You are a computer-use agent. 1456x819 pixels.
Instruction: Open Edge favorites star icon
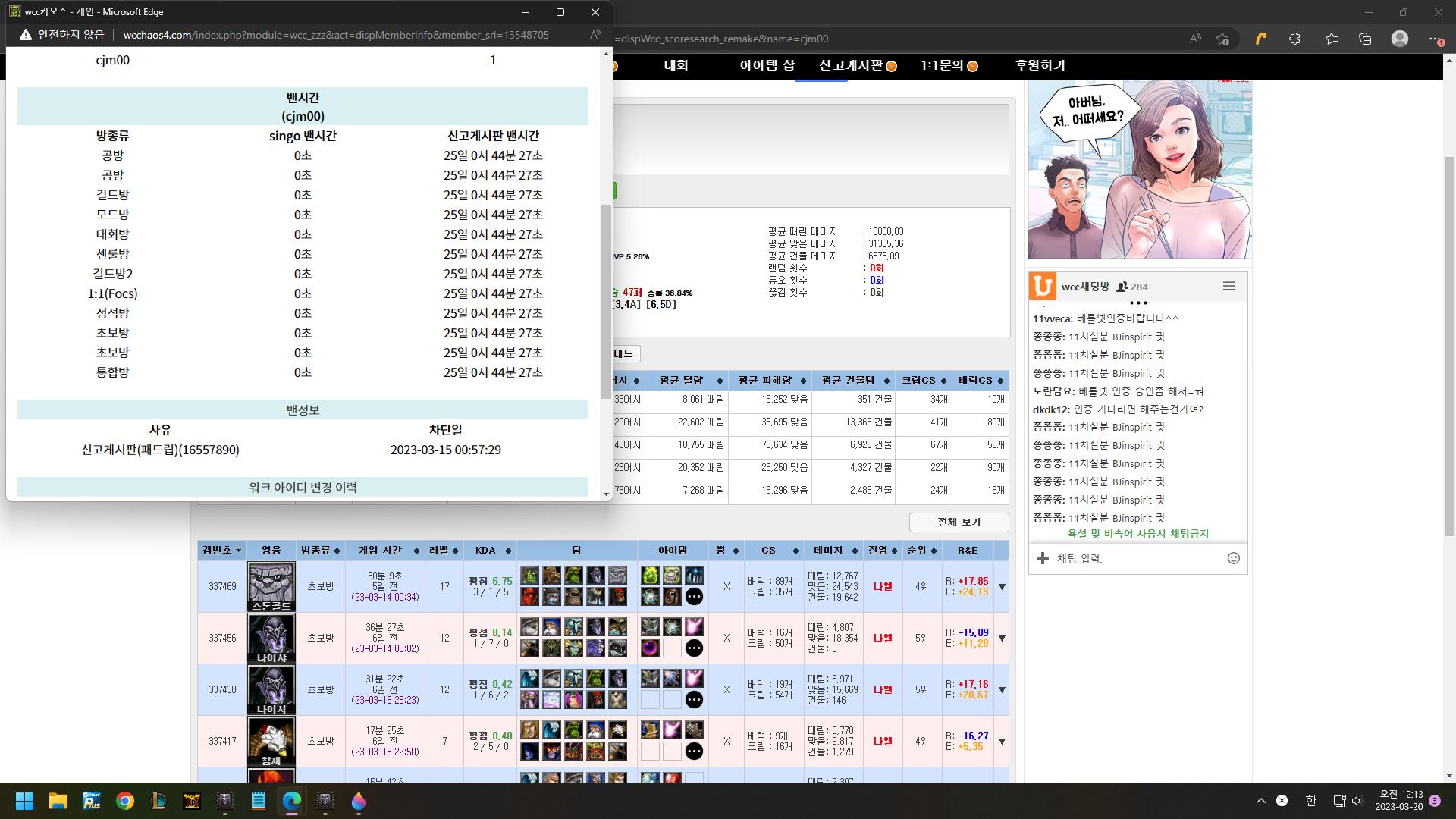point(1331,39)
